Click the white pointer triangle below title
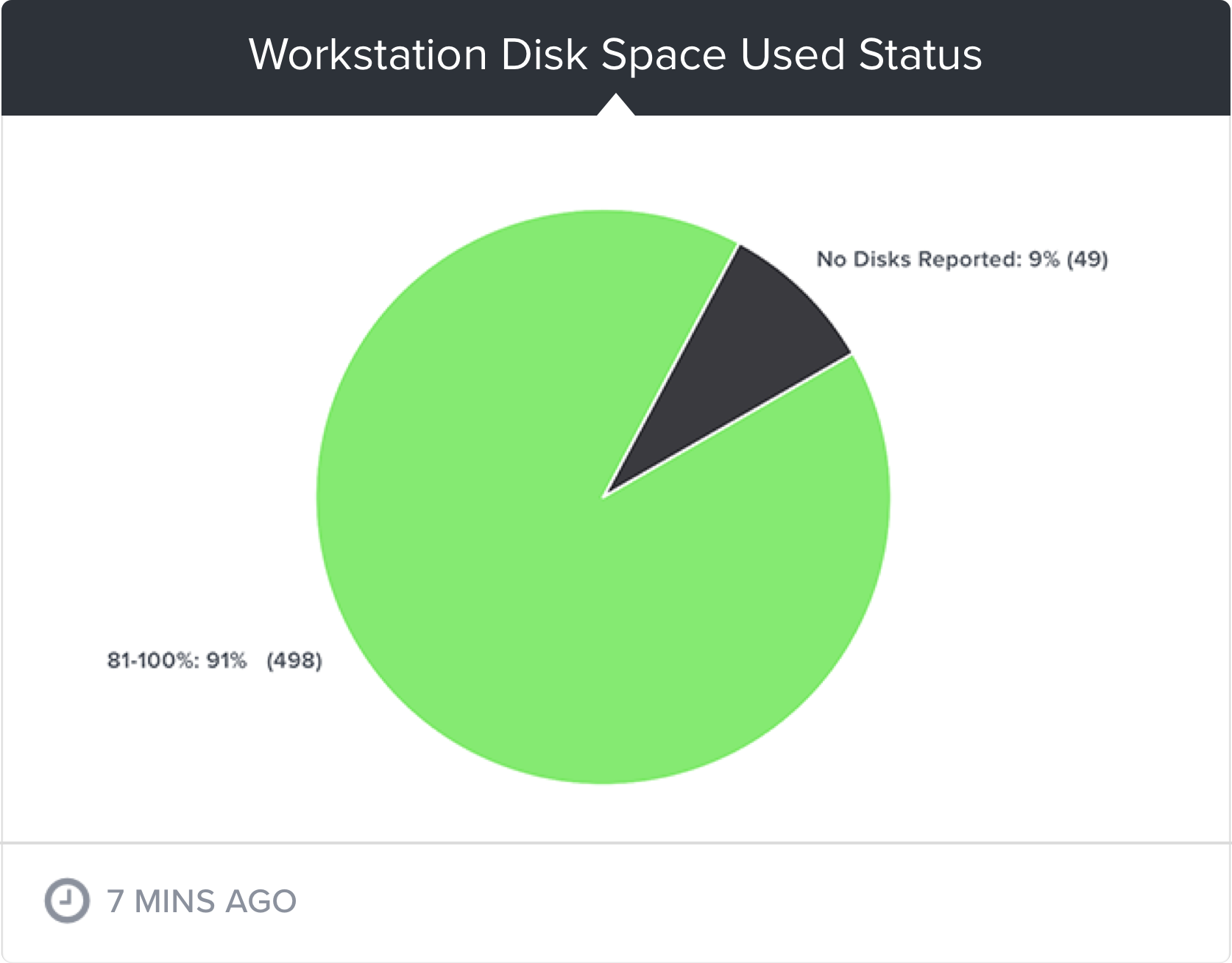The image size is (1232, 963). (x=616, y=105)
